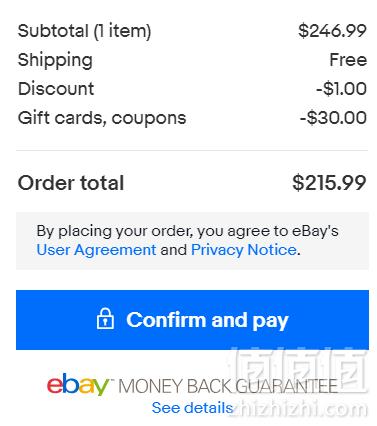Screen dimensions: 377x426
Task: Click the $215.99 order total amount
Action: (329, 183)
